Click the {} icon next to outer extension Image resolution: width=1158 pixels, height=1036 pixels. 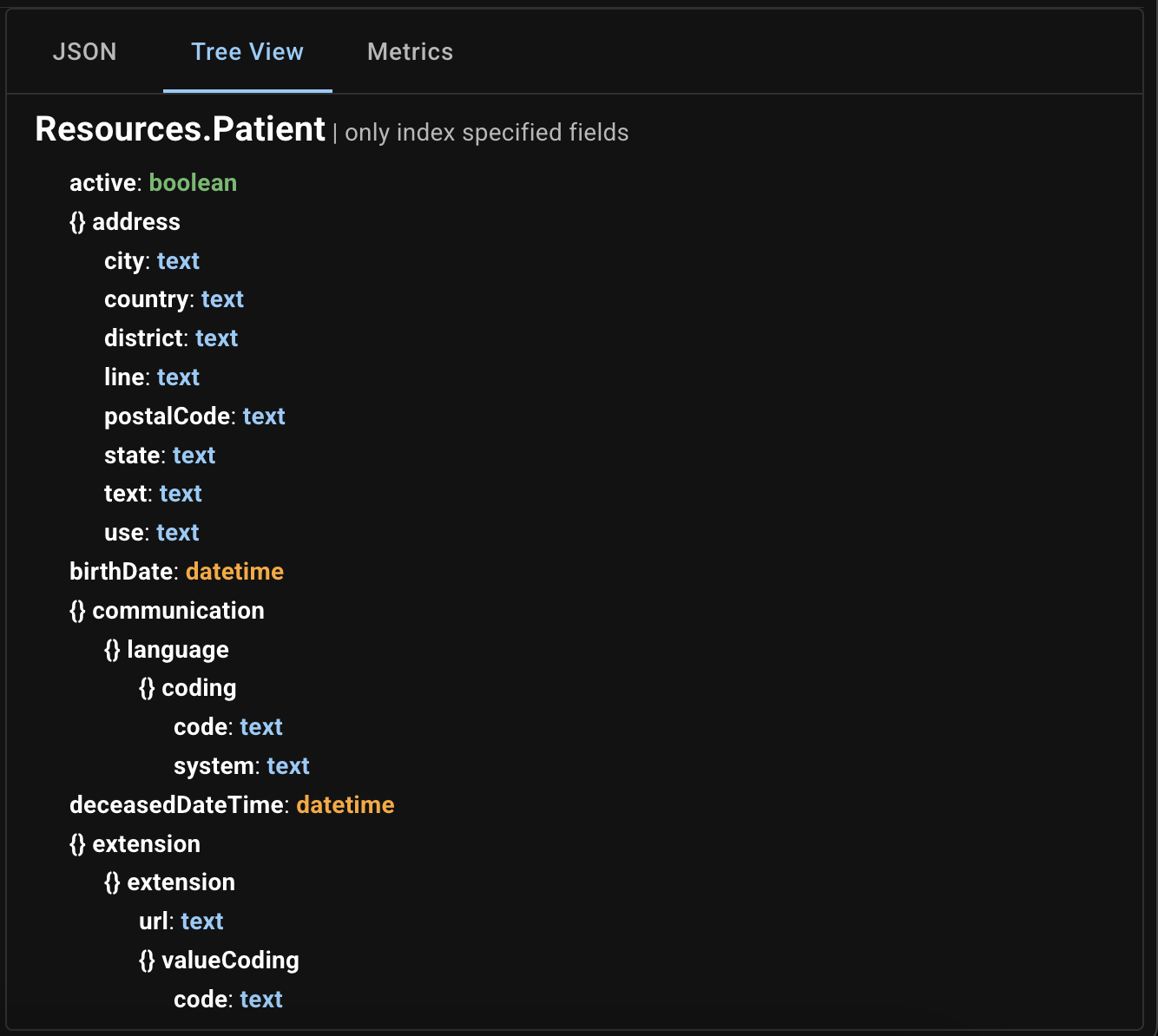tap(76, 844)
